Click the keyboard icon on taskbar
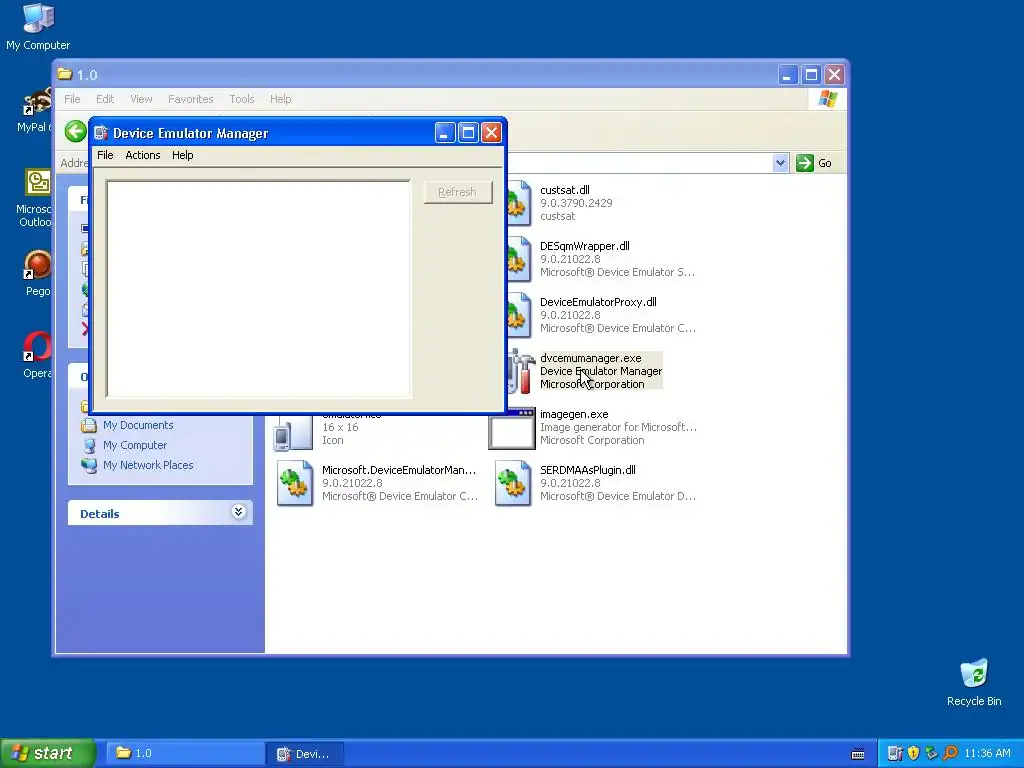 [x=858, y=754]
